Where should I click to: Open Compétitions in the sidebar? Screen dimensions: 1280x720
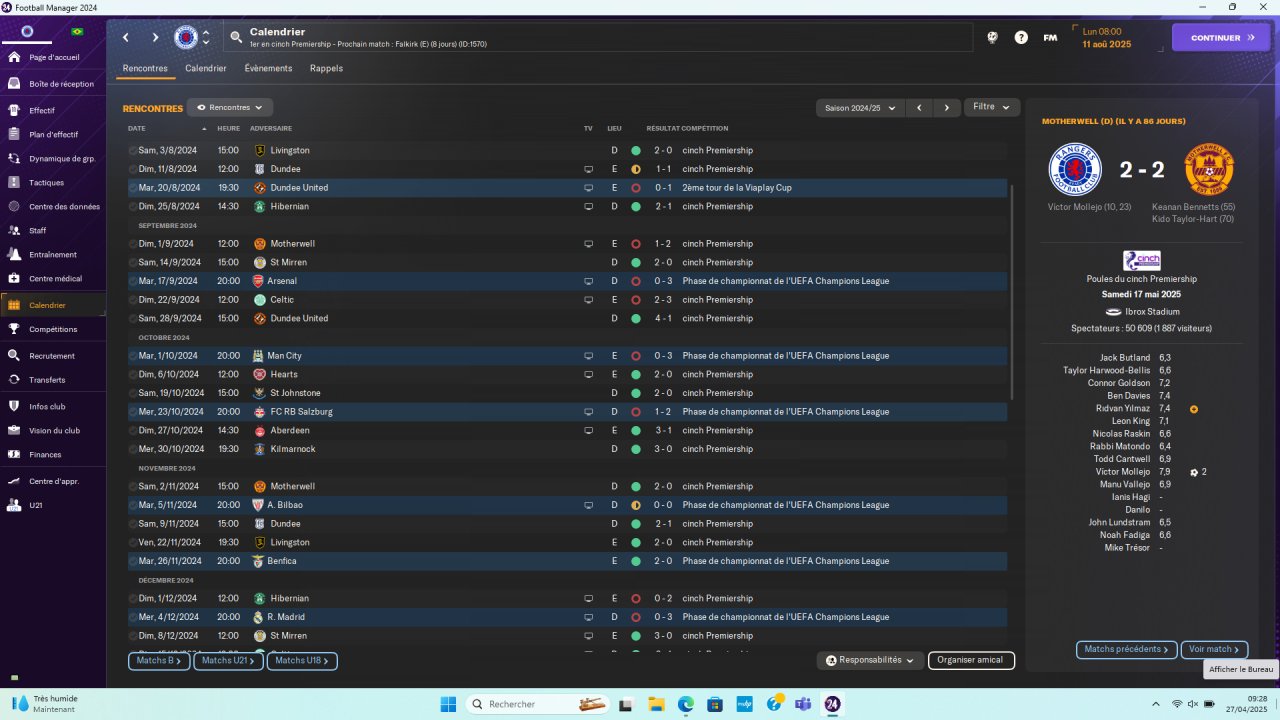coord(53,329)
